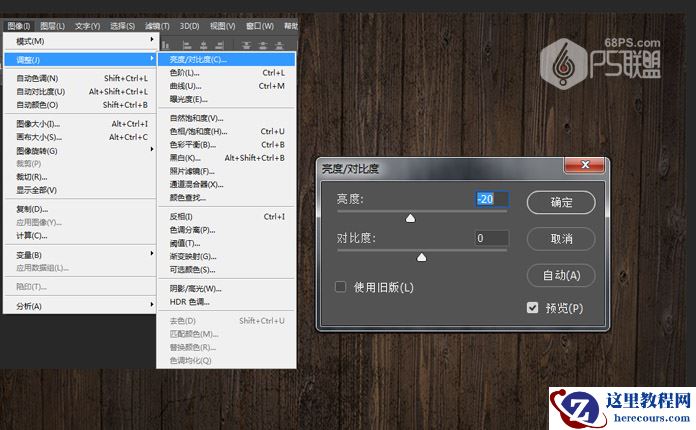Expand the 调整(J) adjustments submenu
This screenshot has width=696, height=430.
coord(79,59)
